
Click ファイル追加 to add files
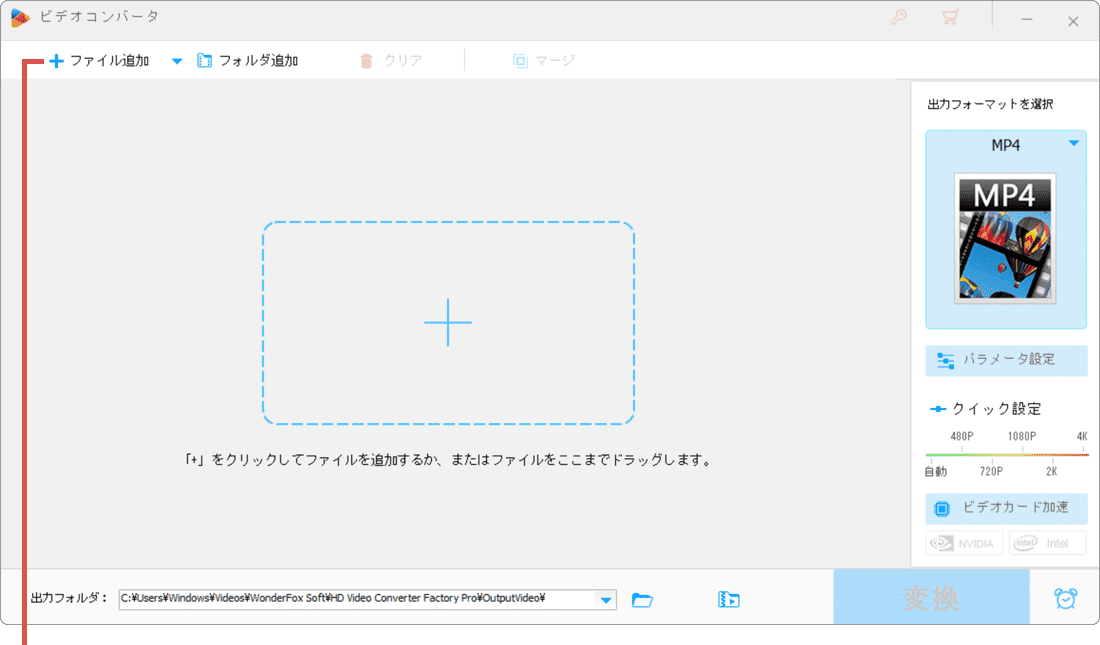coord(99,61)
